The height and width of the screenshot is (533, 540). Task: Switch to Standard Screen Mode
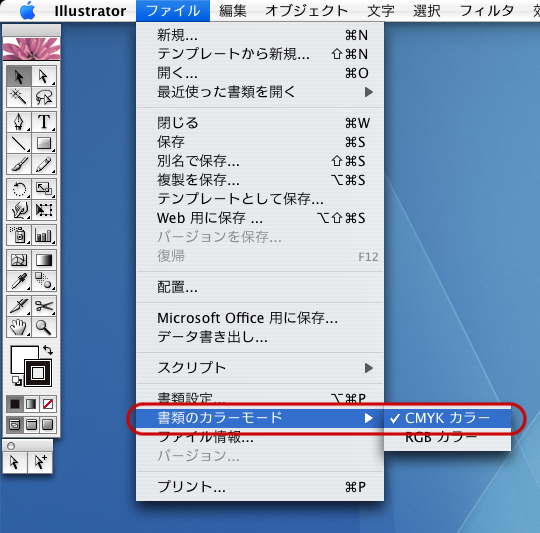tap(14, 425)
